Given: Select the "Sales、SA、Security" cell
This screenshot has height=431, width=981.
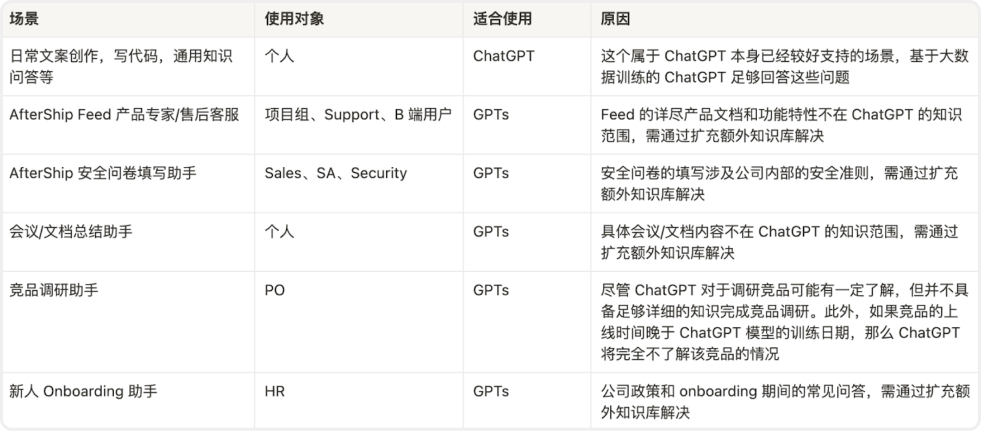Looking at the screenshot, I should pyautogui.click(x=335, y=173).
